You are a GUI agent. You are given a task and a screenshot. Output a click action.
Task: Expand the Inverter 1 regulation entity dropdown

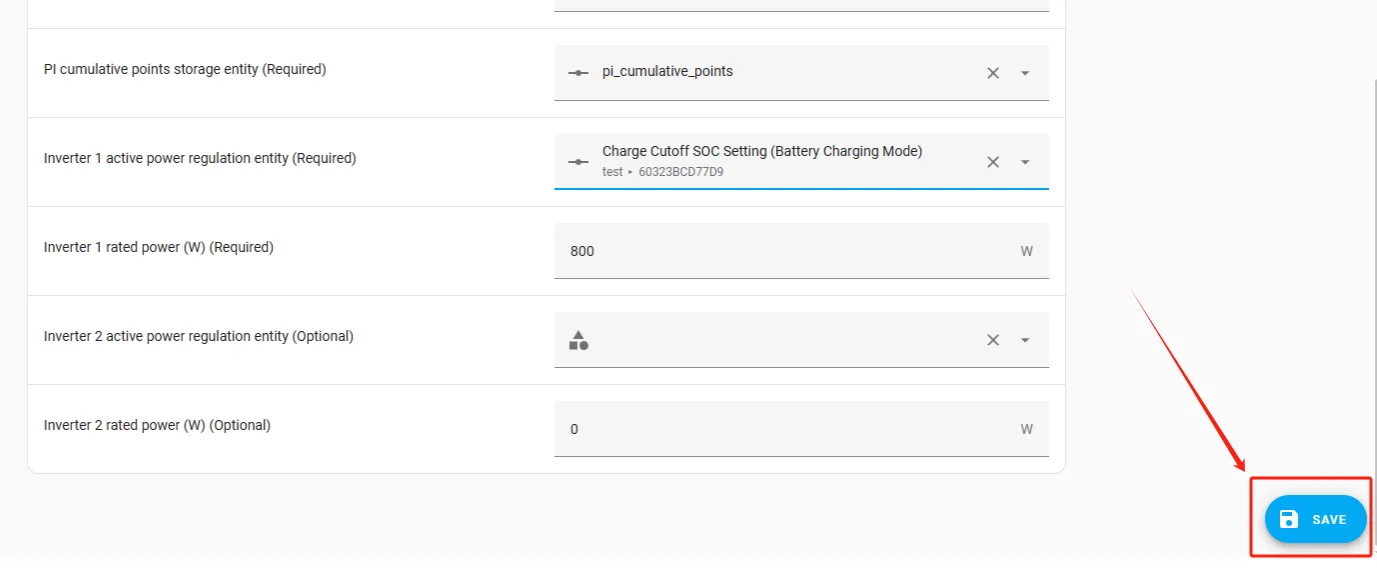tap(1025, 162)
